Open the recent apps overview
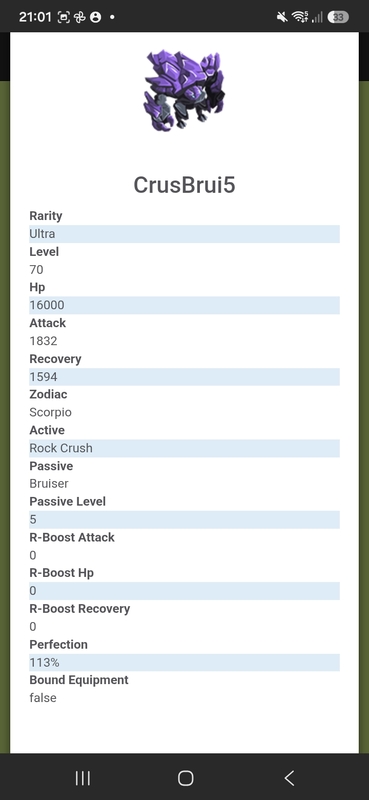The image size is (369, 800). 82,778
